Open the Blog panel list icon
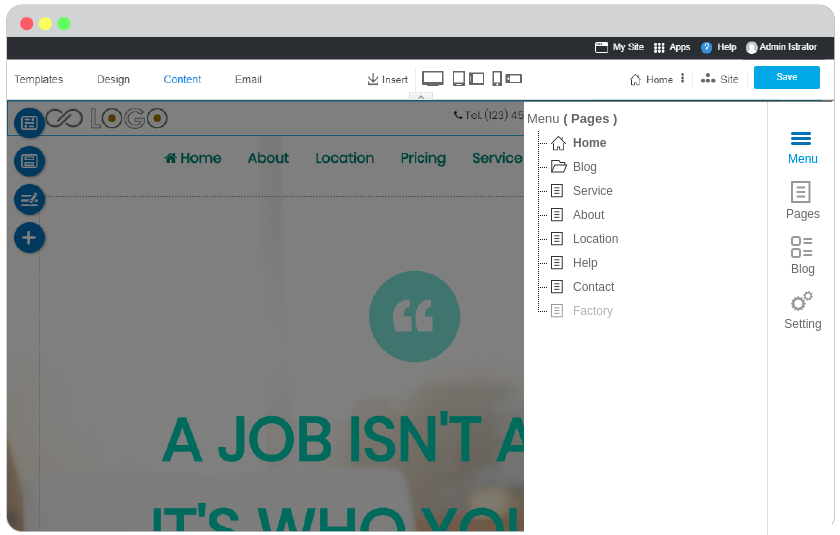This screenshot has height=535, width=840. [x=801, y=247]
